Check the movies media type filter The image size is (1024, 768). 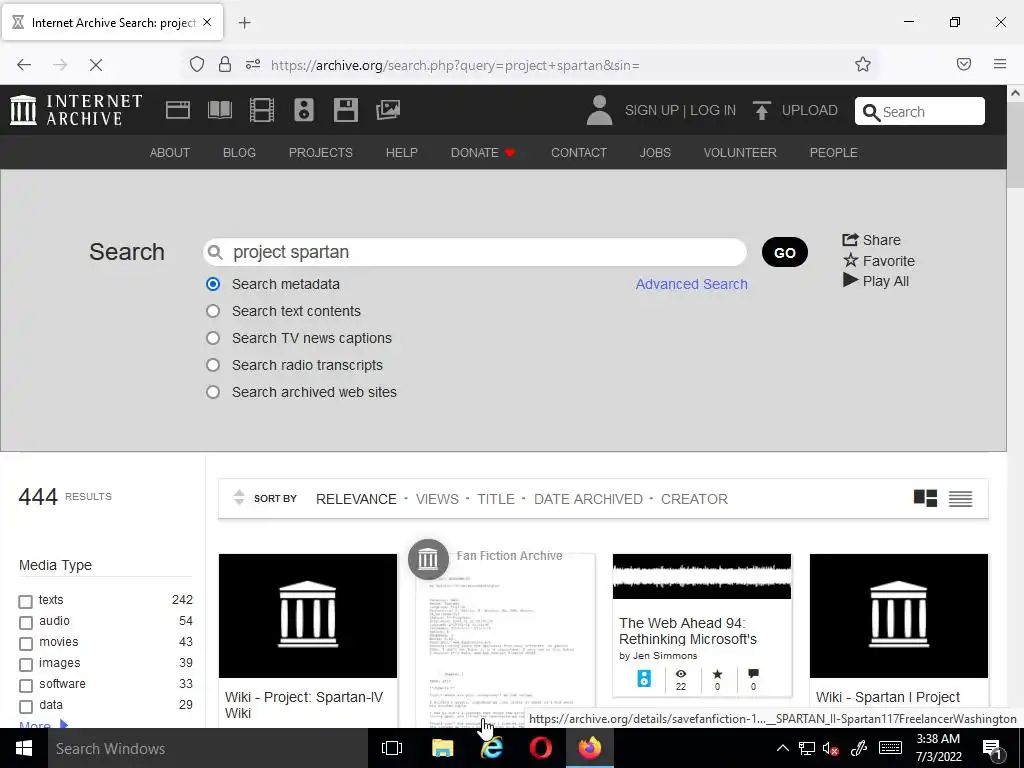pyautogui.click(x=25, y=643)
